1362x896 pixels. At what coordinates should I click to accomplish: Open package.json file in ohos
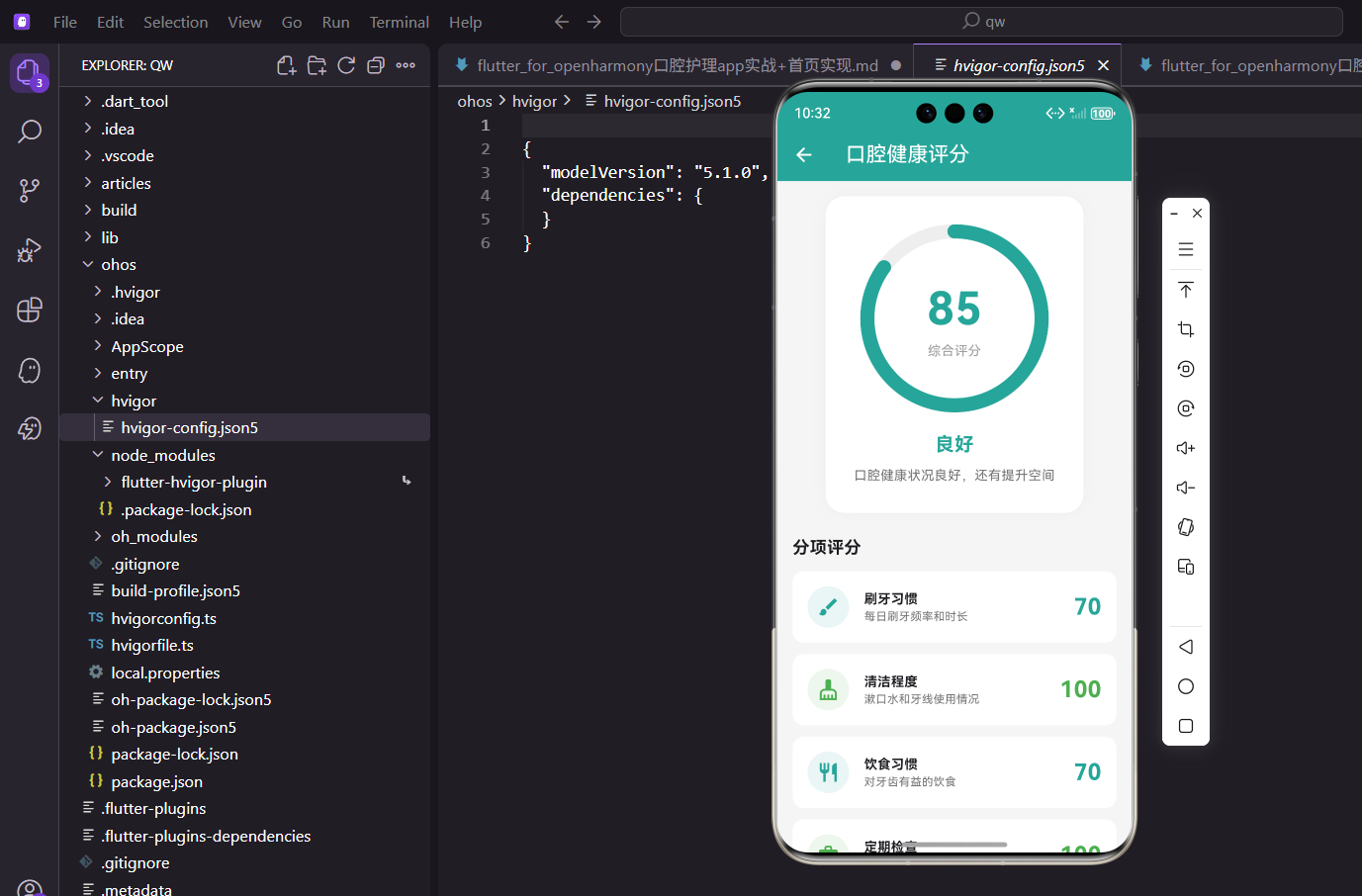tap(245, 781)
